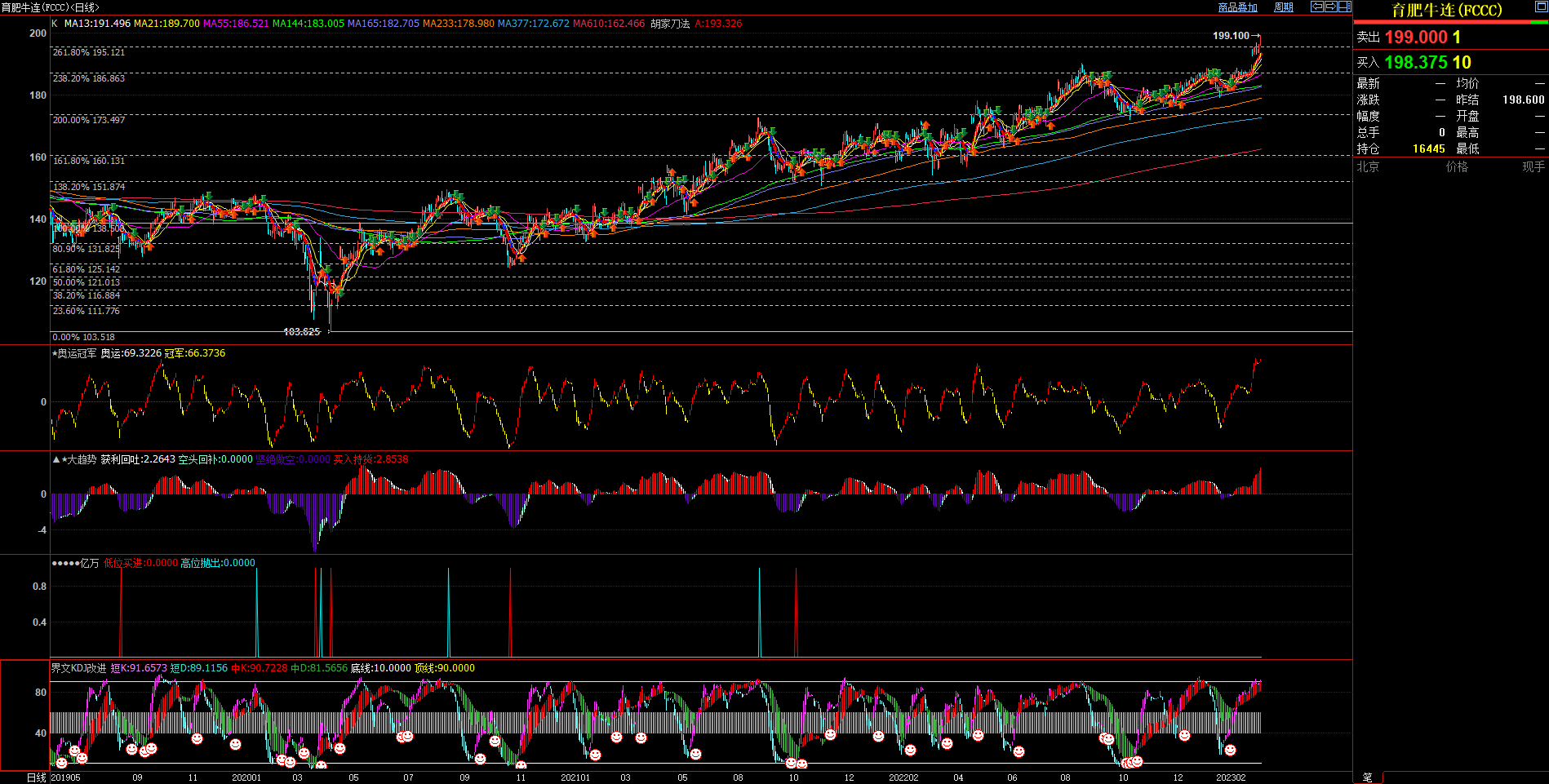Click the 买入 price 198.375
The width and height of the screenshot is (1549, 784).
click(x=1416, y=63)
